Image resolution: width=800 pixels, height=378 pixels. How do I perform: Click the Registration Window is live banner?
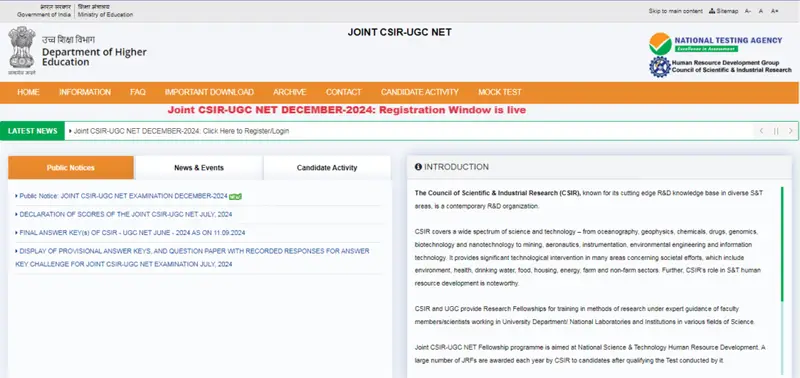click(347, 110)
